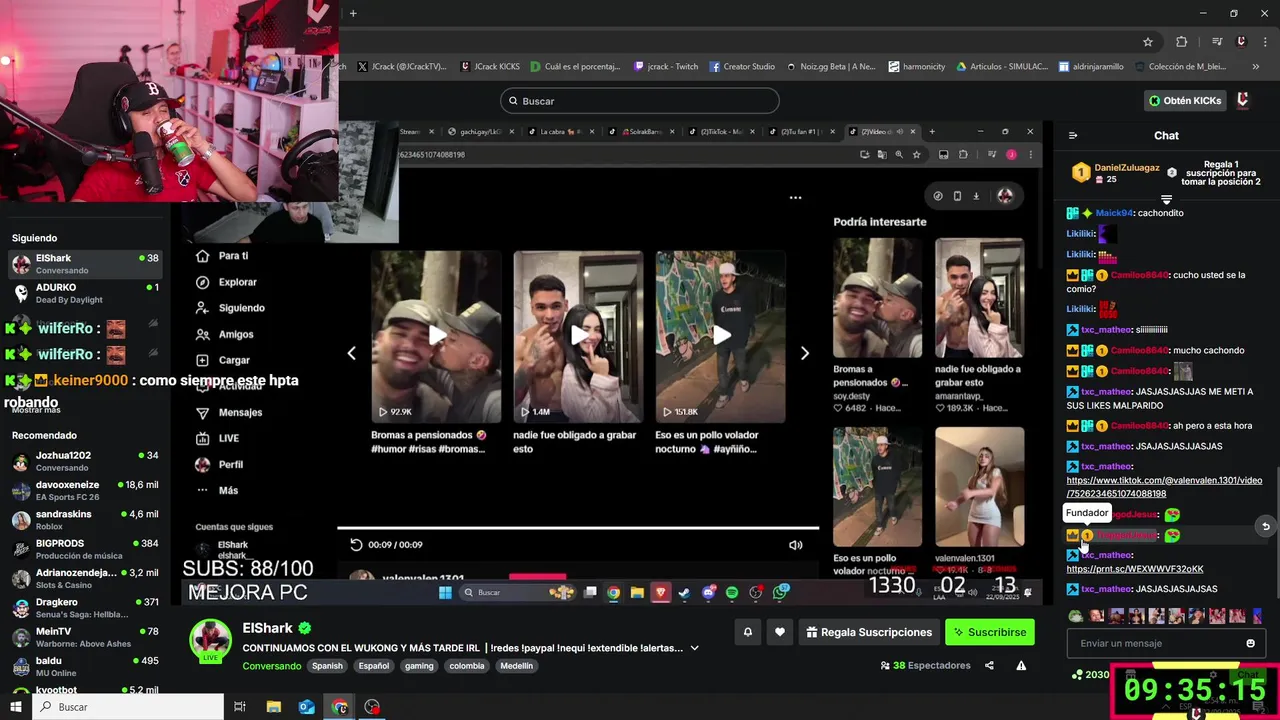Click TikTok 'Para ti' menu item
This screenshot has width=1280, height=720.
point(222,256)
